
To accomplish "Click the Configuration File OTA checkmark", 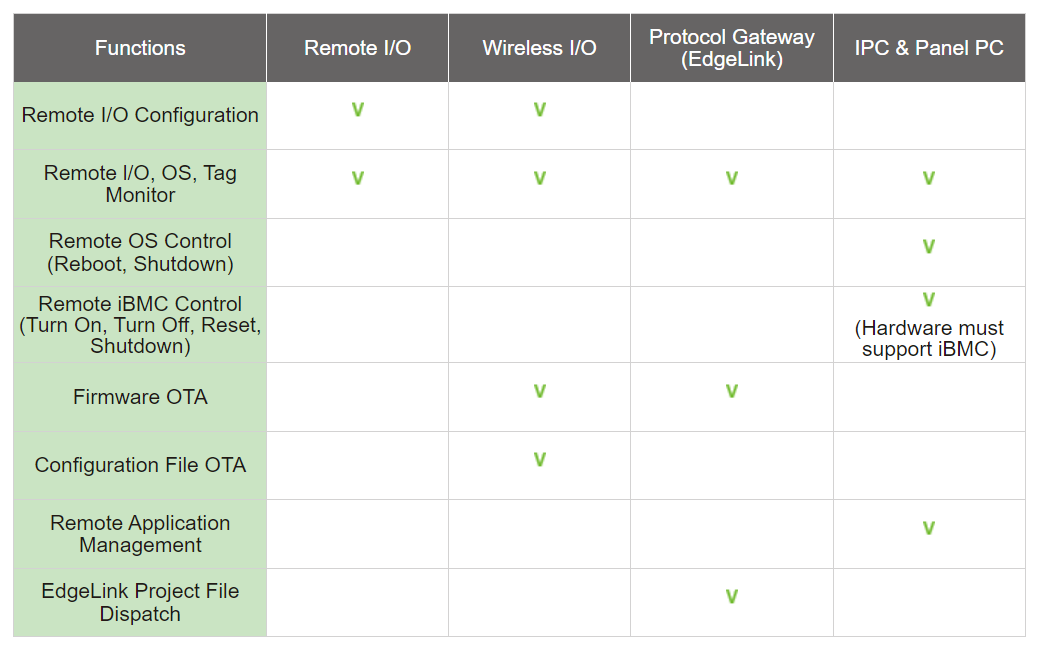I will click(539, 460).
